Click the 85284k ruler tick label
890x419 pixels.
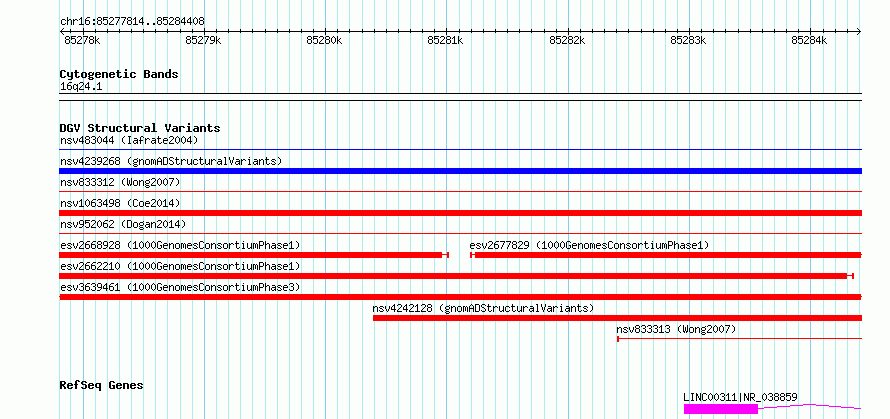coord(810,40)
